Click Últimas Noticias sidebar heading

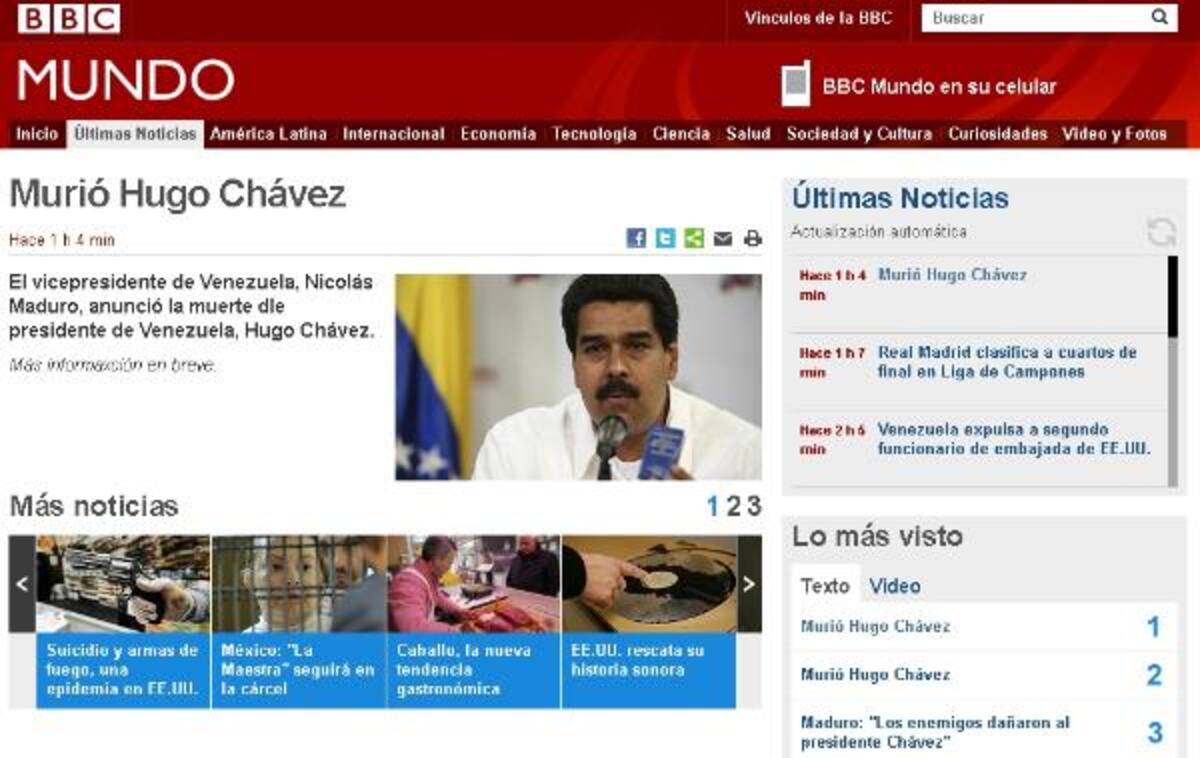(x=900, y=198)
